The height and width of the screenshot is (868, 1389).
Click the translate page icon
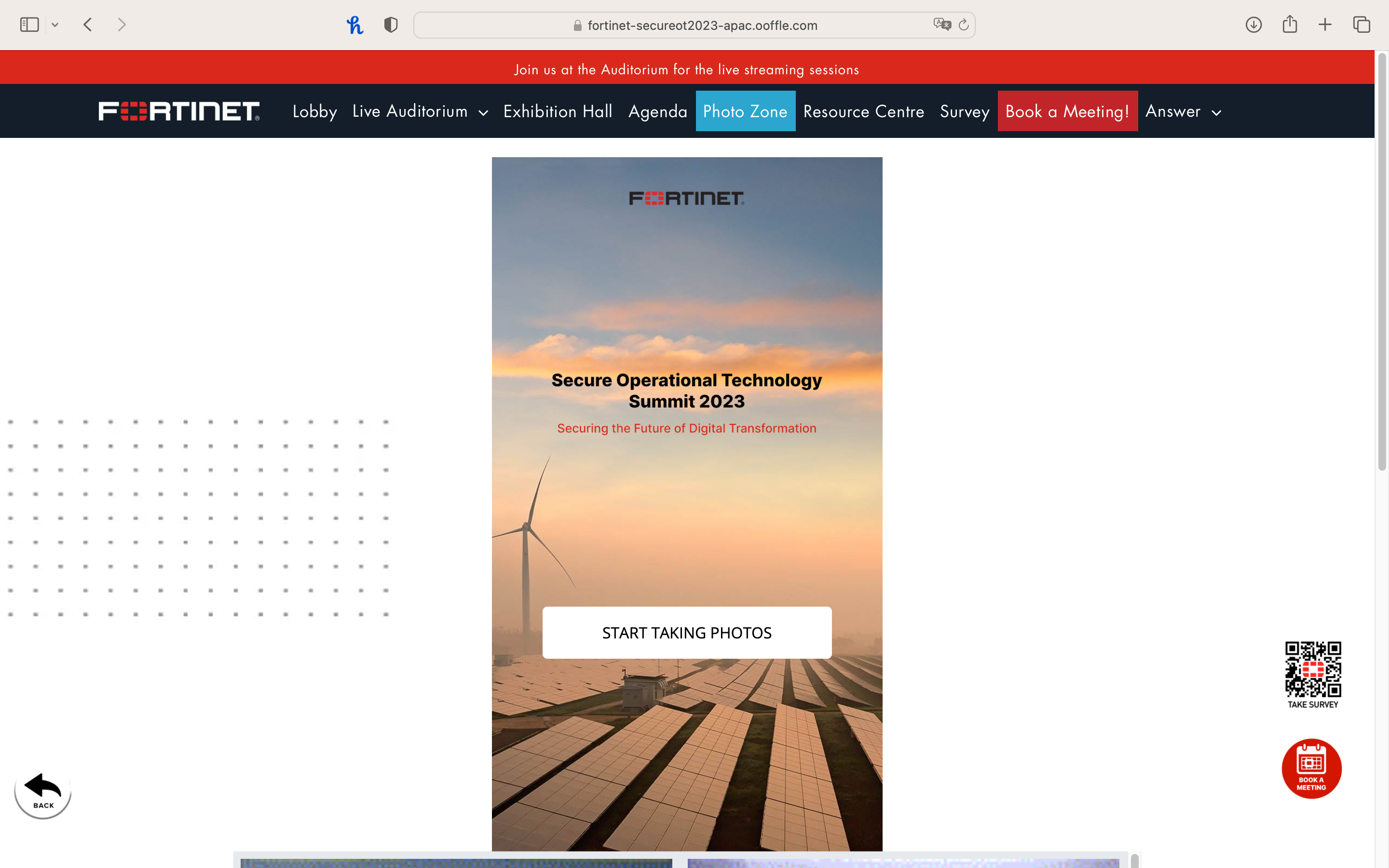(x=942, y=24)
